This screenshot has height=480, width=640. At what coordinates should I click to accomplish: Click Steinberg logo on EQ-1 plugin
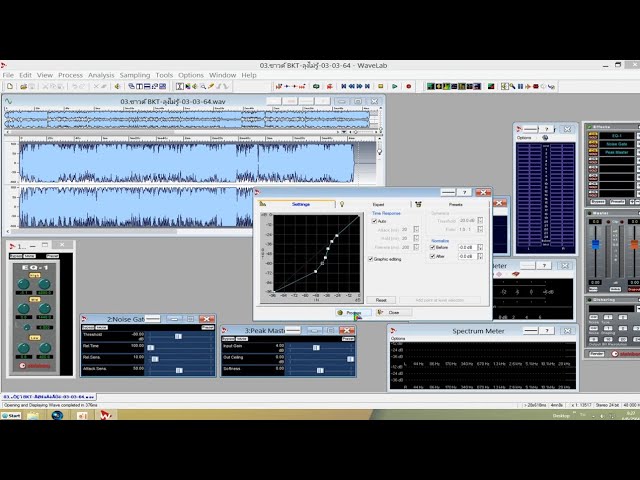[x=35, y=366]
